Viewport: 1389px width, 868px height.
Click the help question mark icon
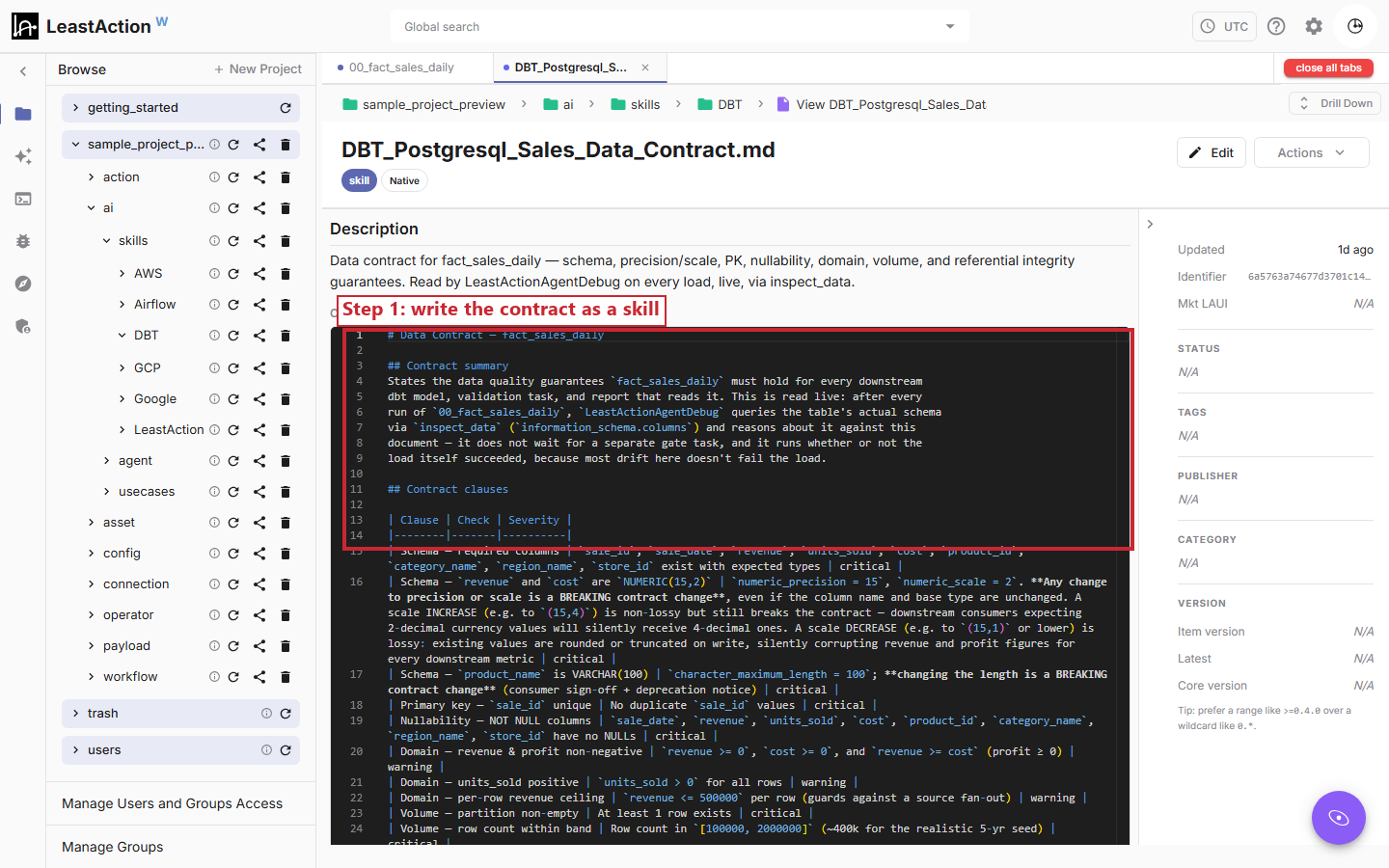click(1276, 26)
